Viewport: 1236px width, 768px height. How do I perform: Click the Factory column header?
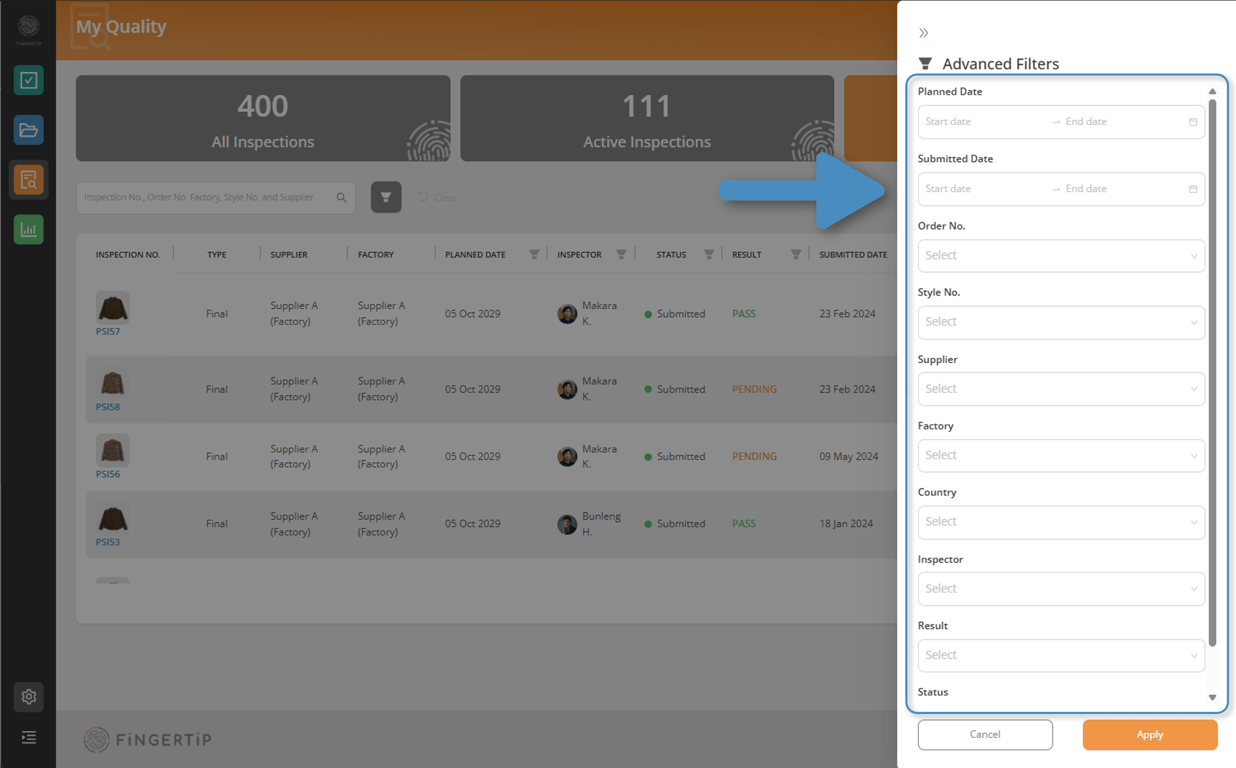pyautogui.click(x=376, y=255)
